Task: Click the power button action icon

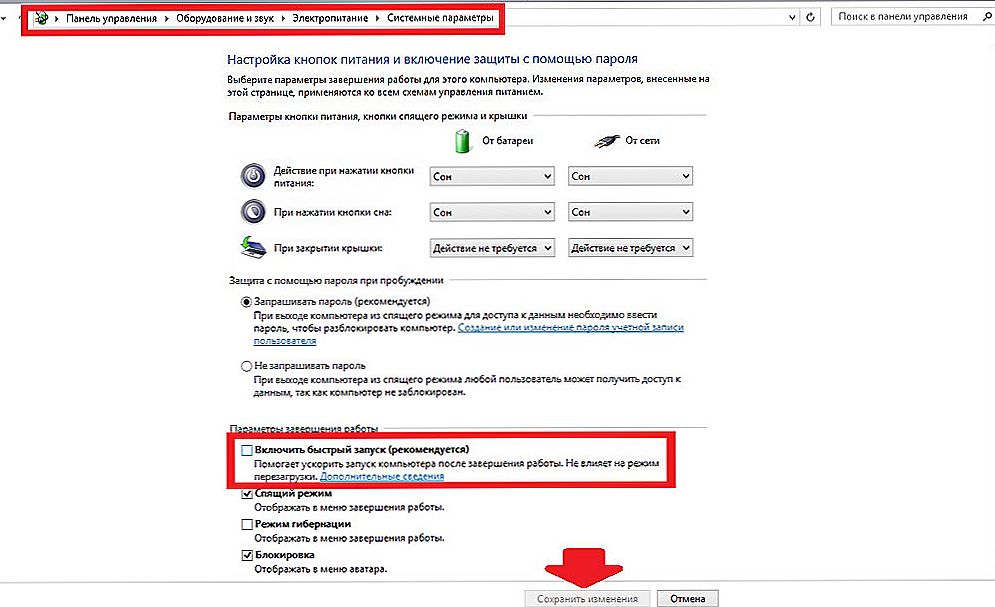Action: [x=253, y=175]
